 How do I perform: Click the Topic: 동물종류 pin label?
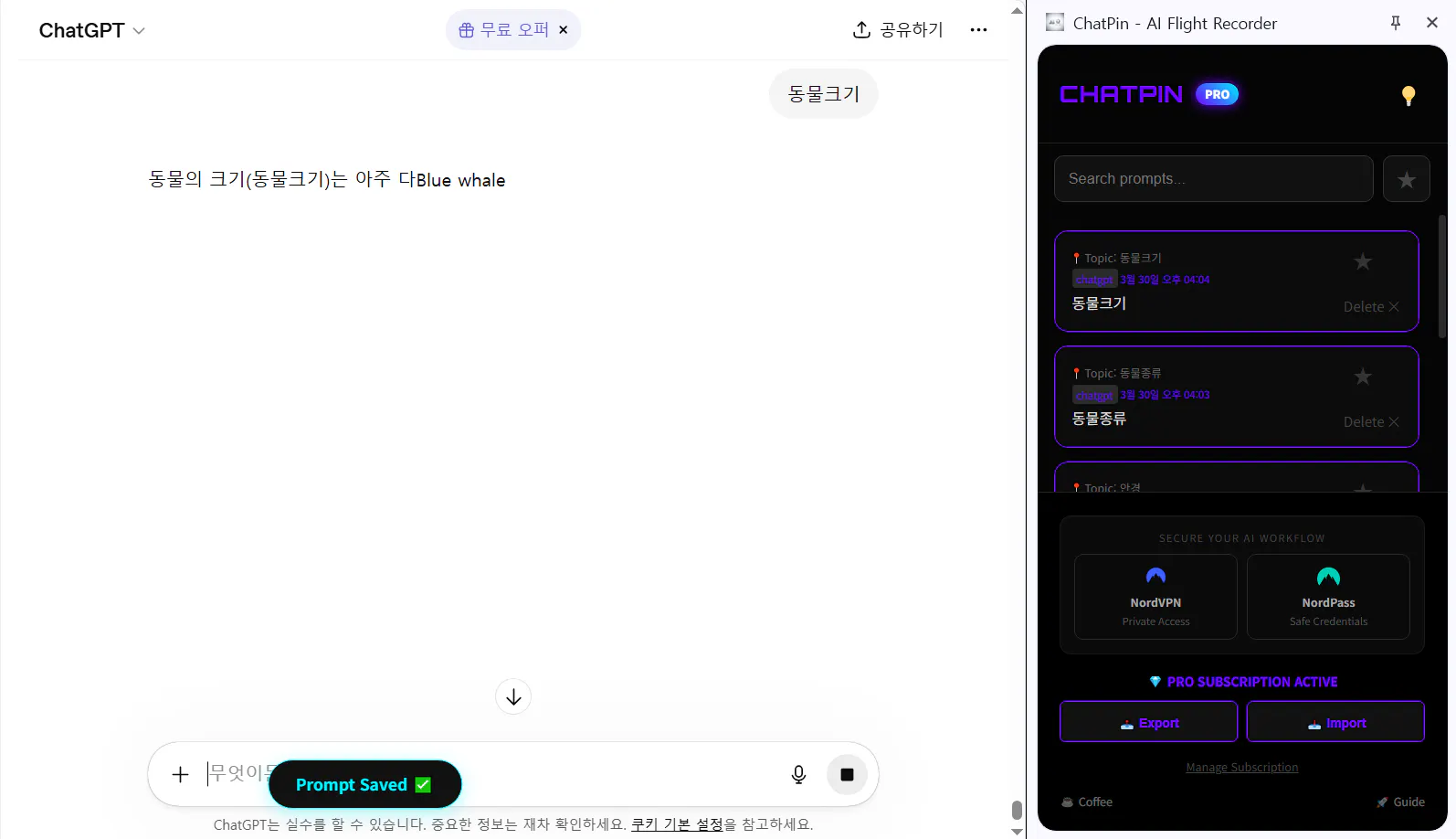coord(1117,374)
